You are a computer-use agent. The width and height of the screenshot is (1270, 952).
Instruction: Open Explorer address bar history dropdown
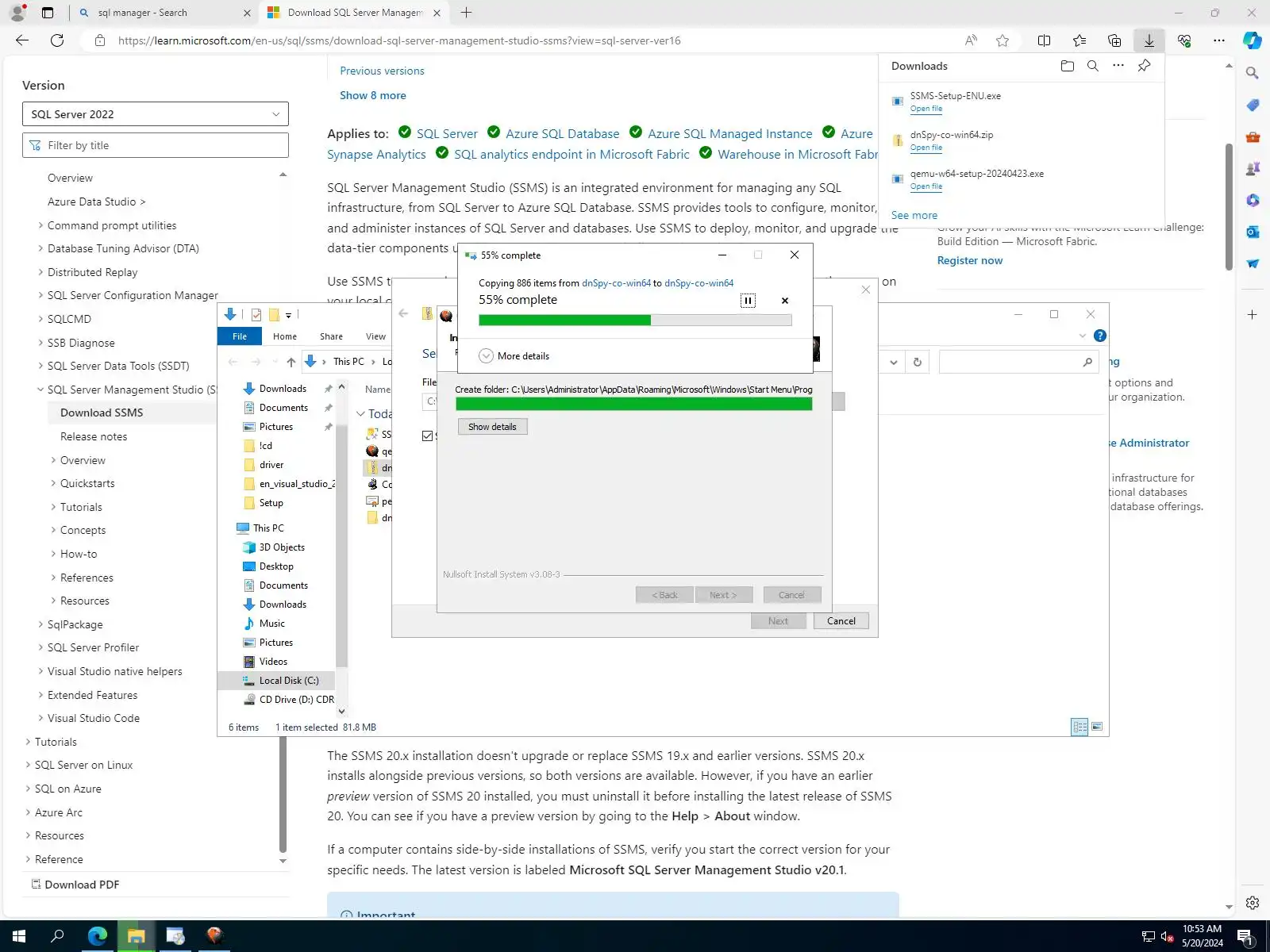[894, 362]
